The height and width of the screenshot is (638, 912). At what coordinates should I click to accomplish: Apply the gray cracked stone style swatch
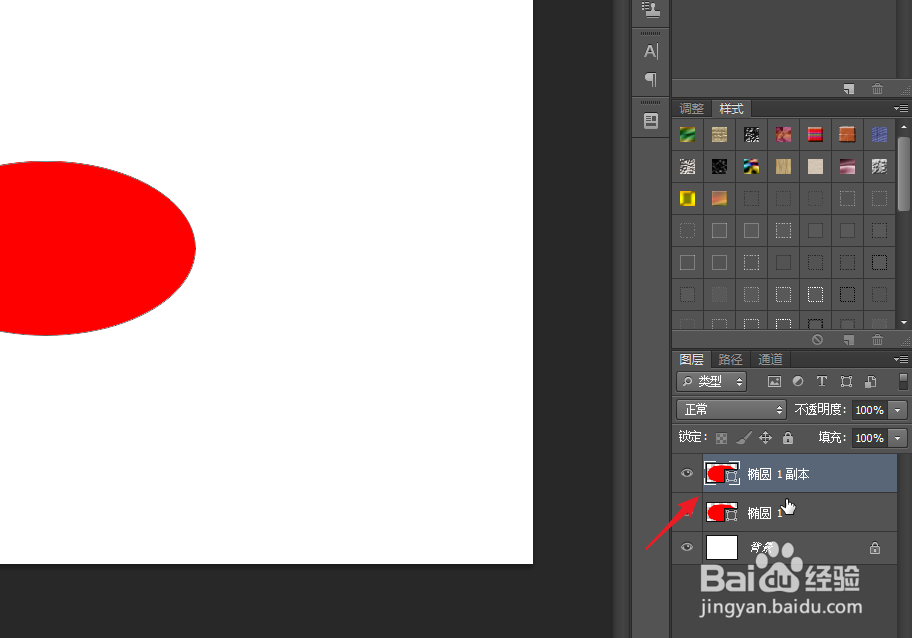tap(879, 167)
